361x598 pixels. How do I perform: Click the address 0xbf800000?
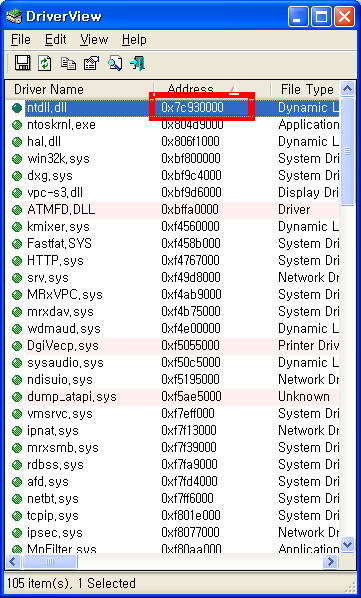click(191, 159)
